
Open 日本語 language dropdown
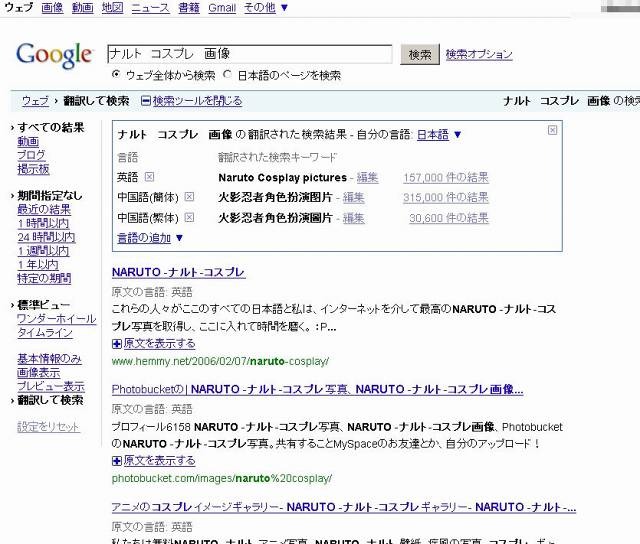pos(439,135)
